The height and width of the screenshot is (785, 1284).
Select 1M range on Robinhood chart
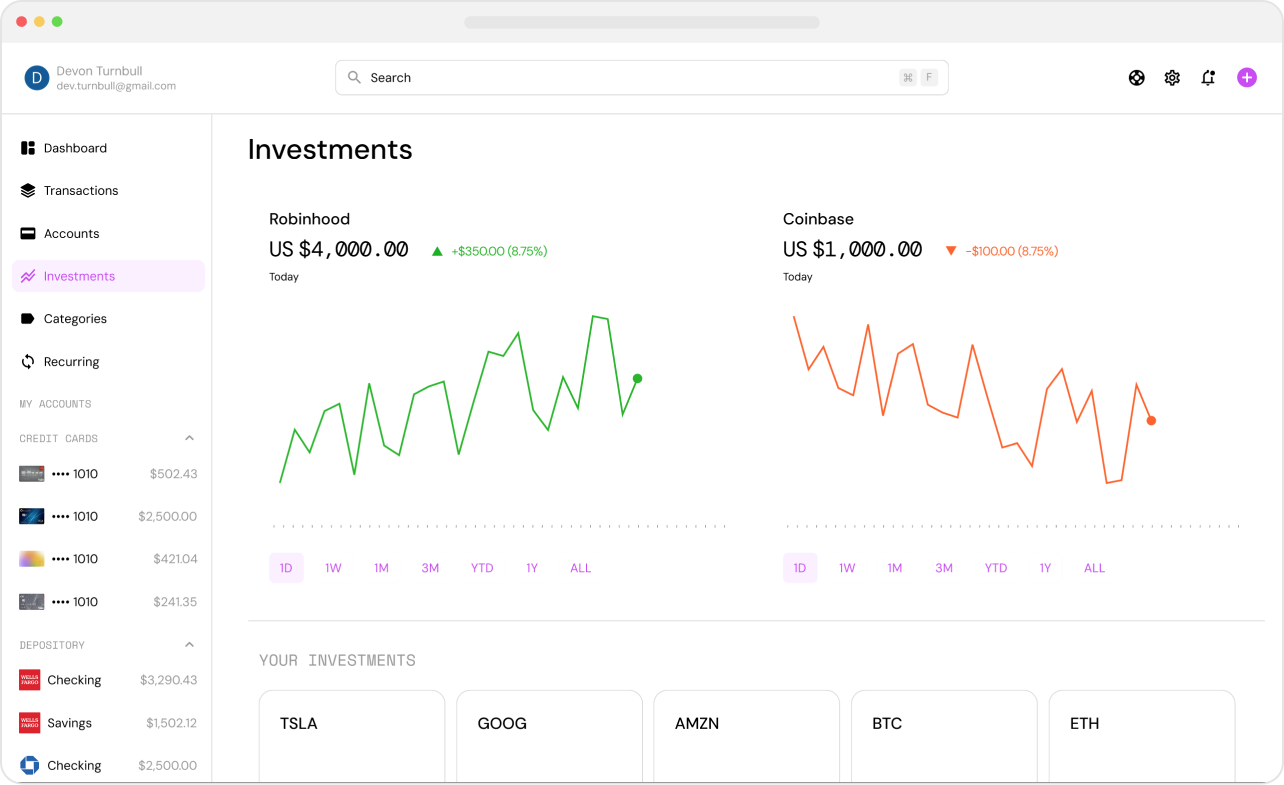tap(381, 568)
